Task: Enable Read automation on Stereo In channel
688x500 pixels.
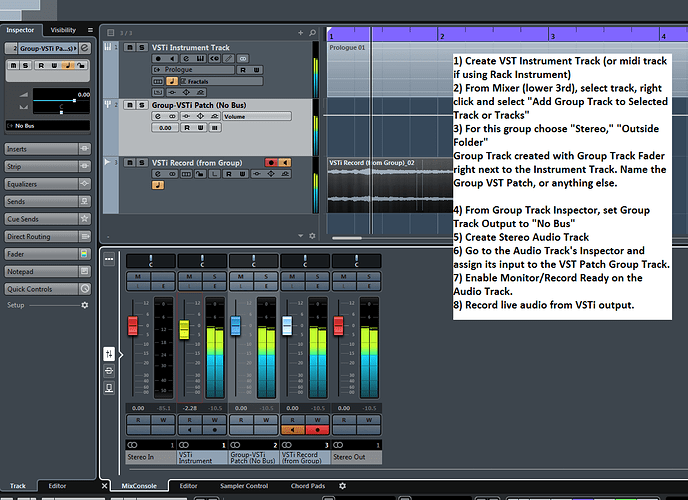Action: pos(138,420)
